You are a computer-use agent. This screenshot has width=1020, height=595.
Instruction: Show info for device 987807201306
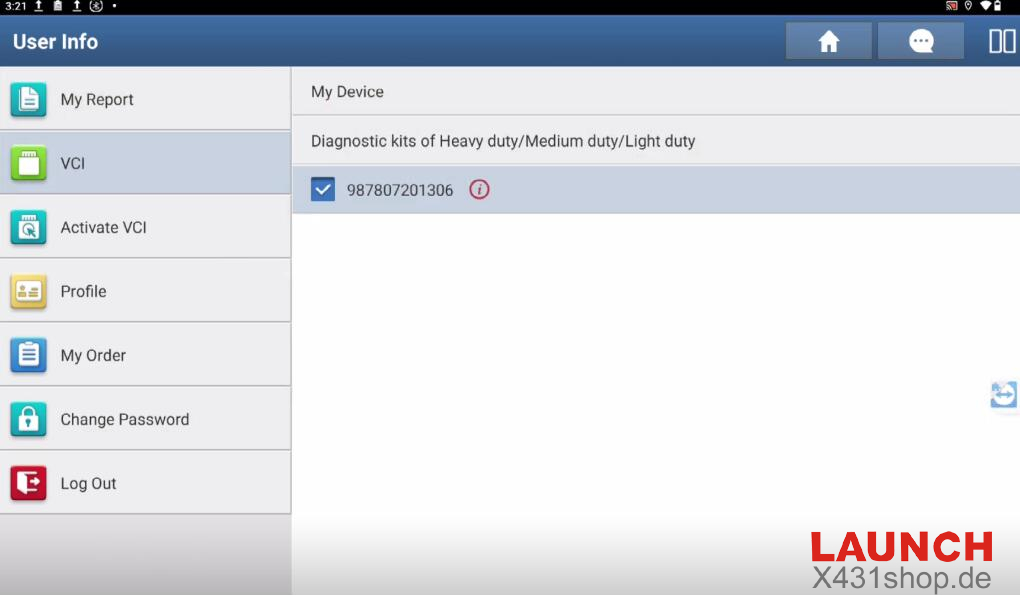click(479, 190)
